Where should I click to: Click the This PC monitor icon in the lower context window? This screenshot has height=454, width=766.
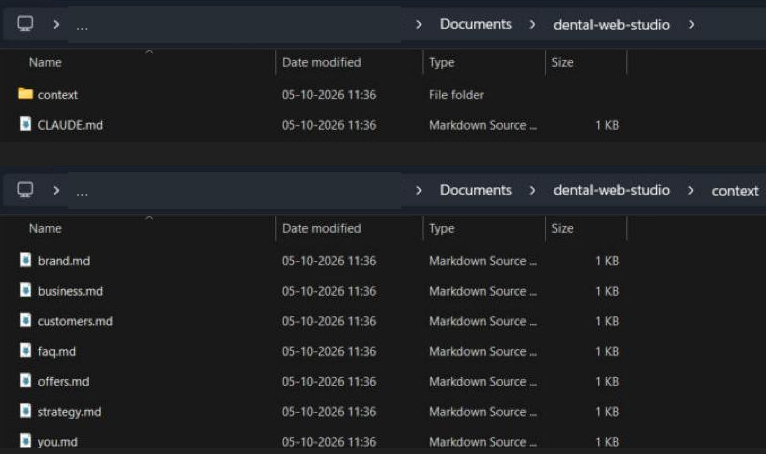[25, 189]
